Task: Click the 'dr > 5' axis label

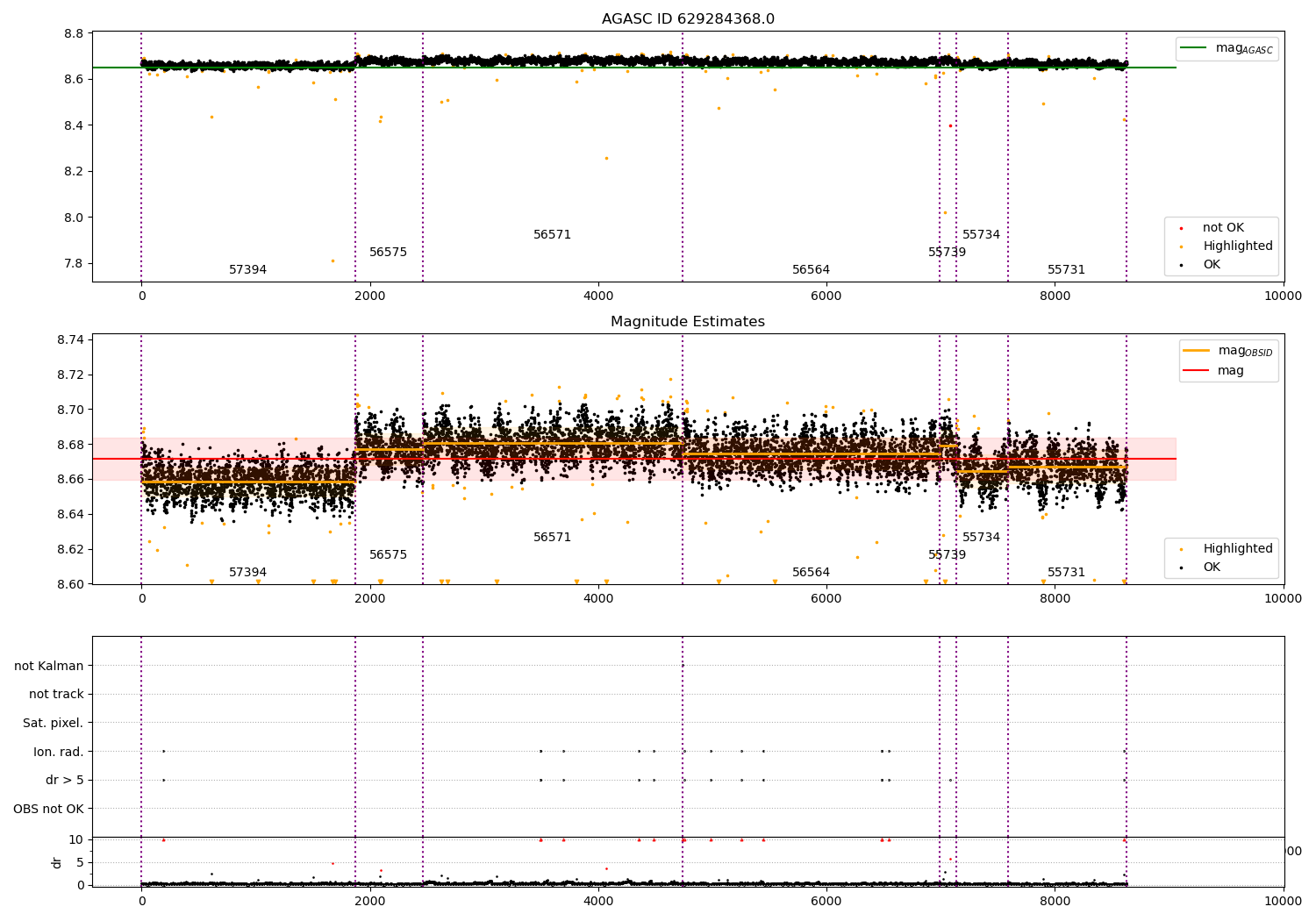Action: point(65,781)
